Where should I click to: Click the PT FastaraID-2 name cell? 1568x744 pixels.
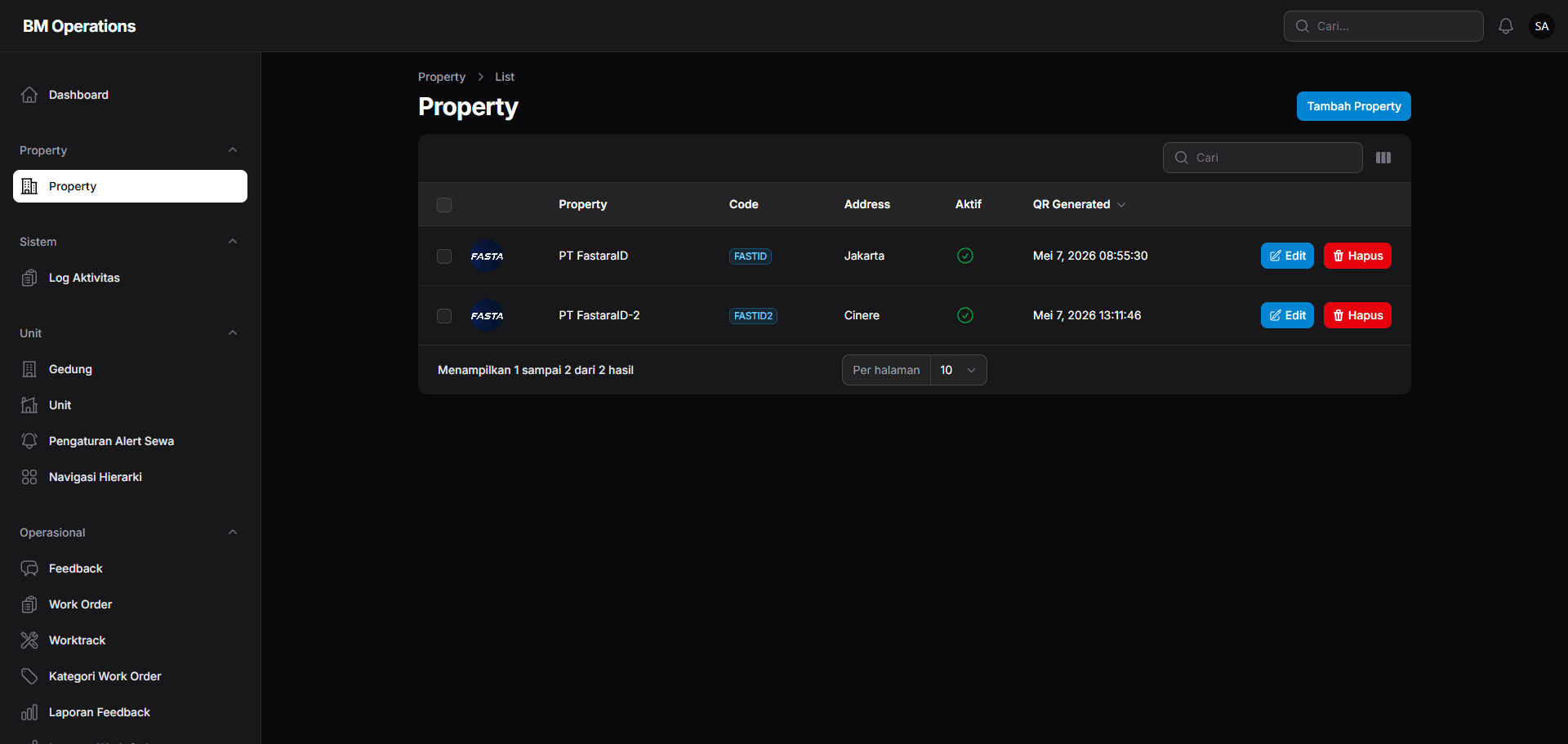point(599,315)
